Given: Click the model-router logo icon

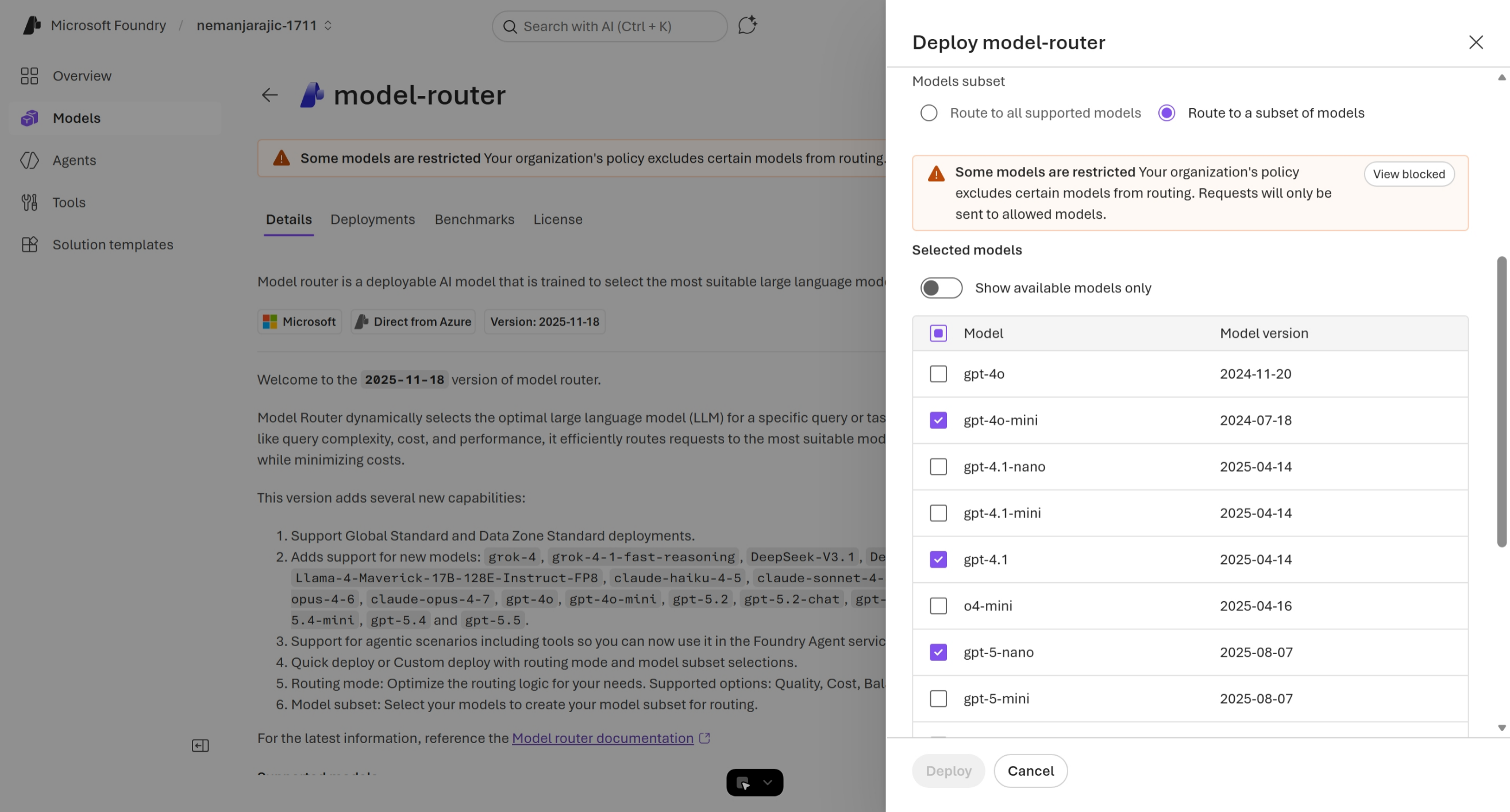Looking at the screenshot, I should click(x=312, y=95).
